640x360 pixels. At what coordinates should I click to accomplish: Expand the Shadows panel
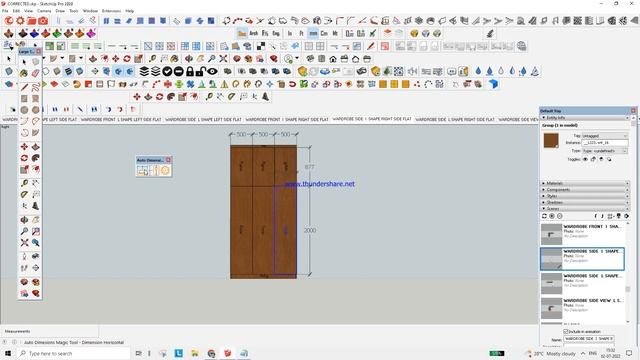585,202
